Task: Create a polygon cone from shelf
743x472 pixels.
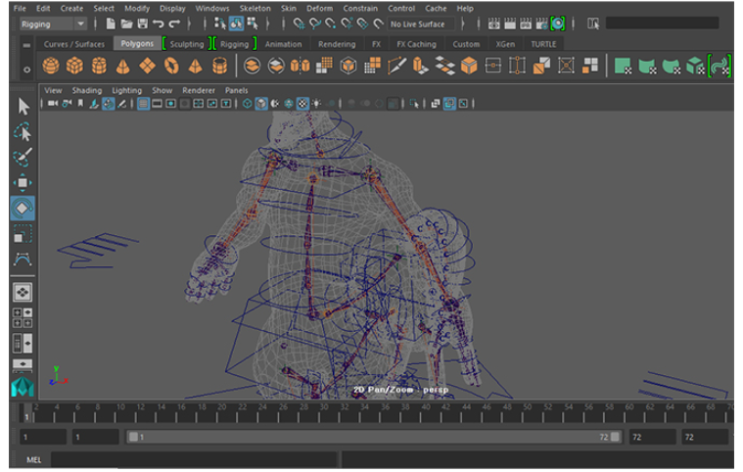Action: pos(123,65)
